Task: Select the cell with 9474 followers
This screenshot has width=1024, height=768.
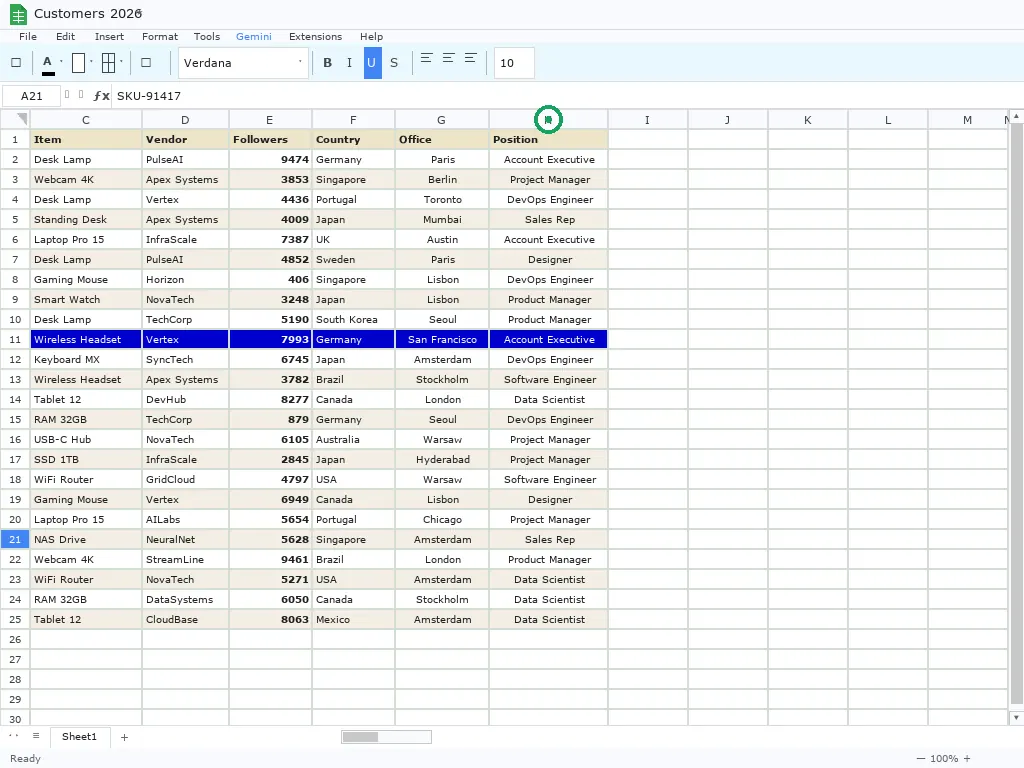Action: [270, 159]
